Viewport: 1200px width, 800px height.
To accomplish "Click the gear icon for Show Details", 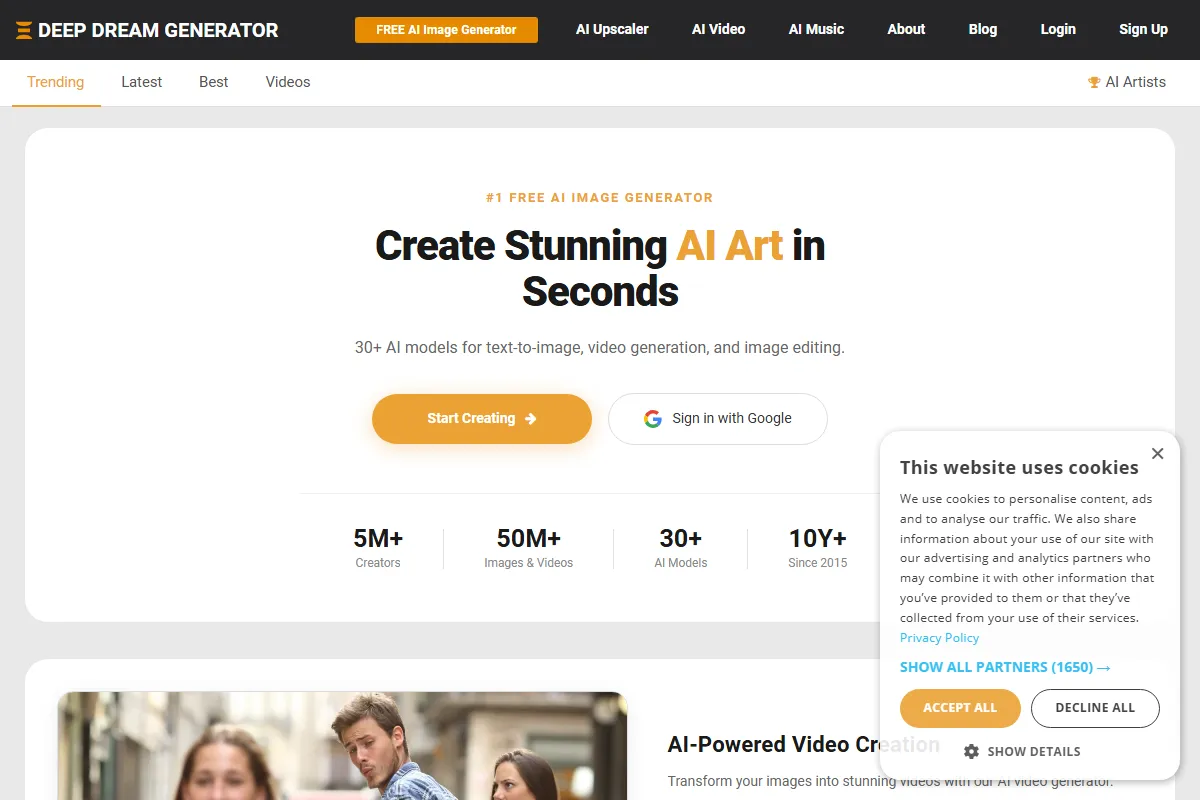I will click(x=971, y=751).
